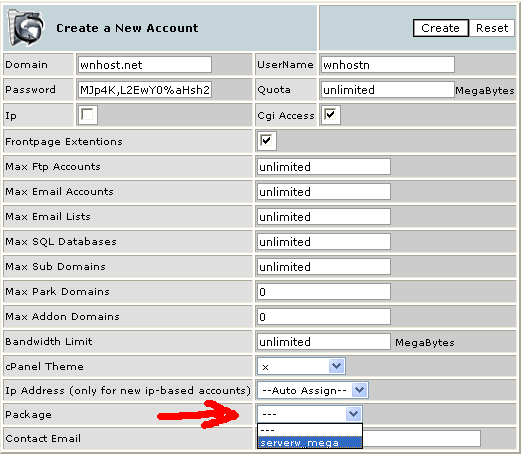Screen dimensions: 522x457
Task: Focus the Bandwidth Limit field
Action: pos(324,342)
